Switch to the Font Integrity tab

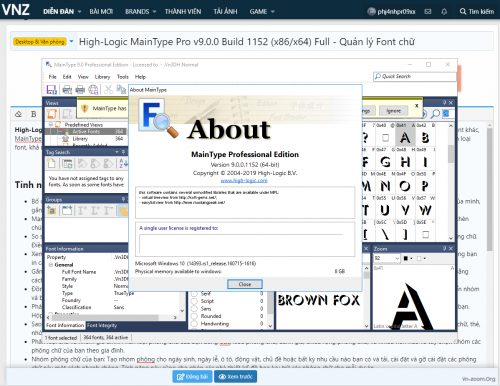[102, 325]
